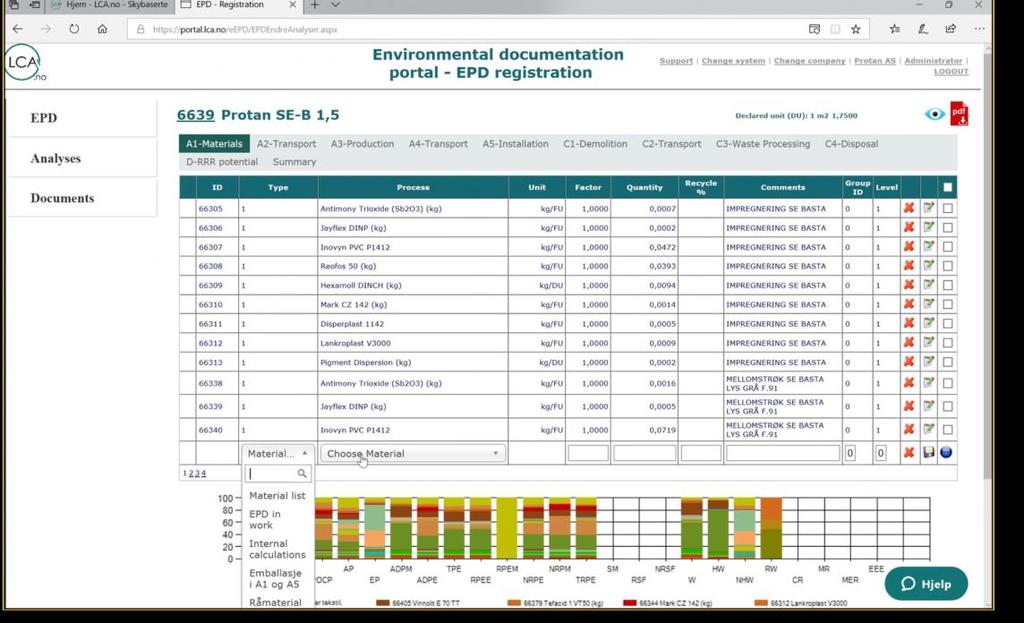Delete row 66309 Hexamoll DINCH
Image resolution: width=1024 pixels, height=623 pixels.
pyautogui.click(x=908, y=285)
